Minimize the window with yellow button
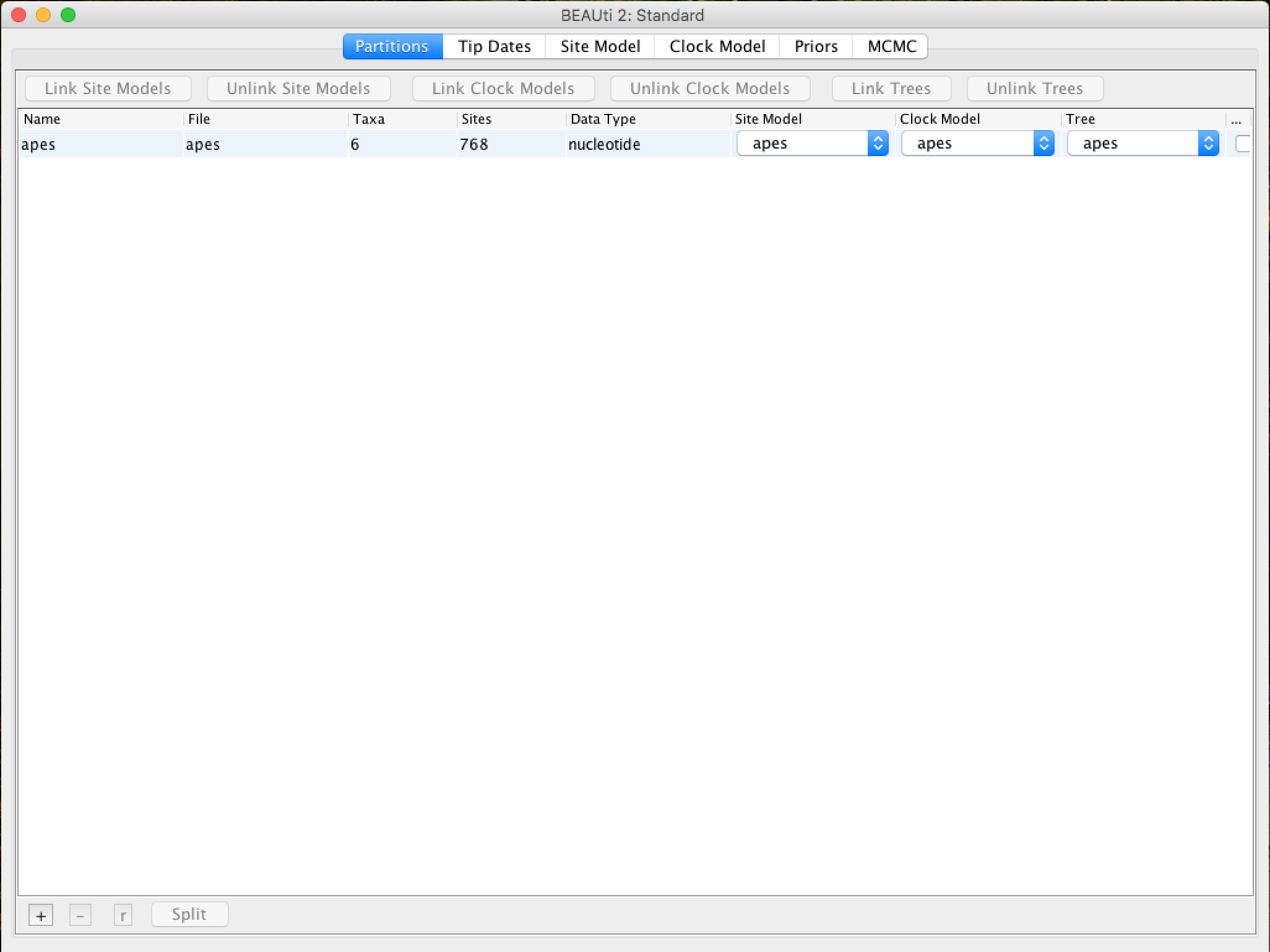 43,15
